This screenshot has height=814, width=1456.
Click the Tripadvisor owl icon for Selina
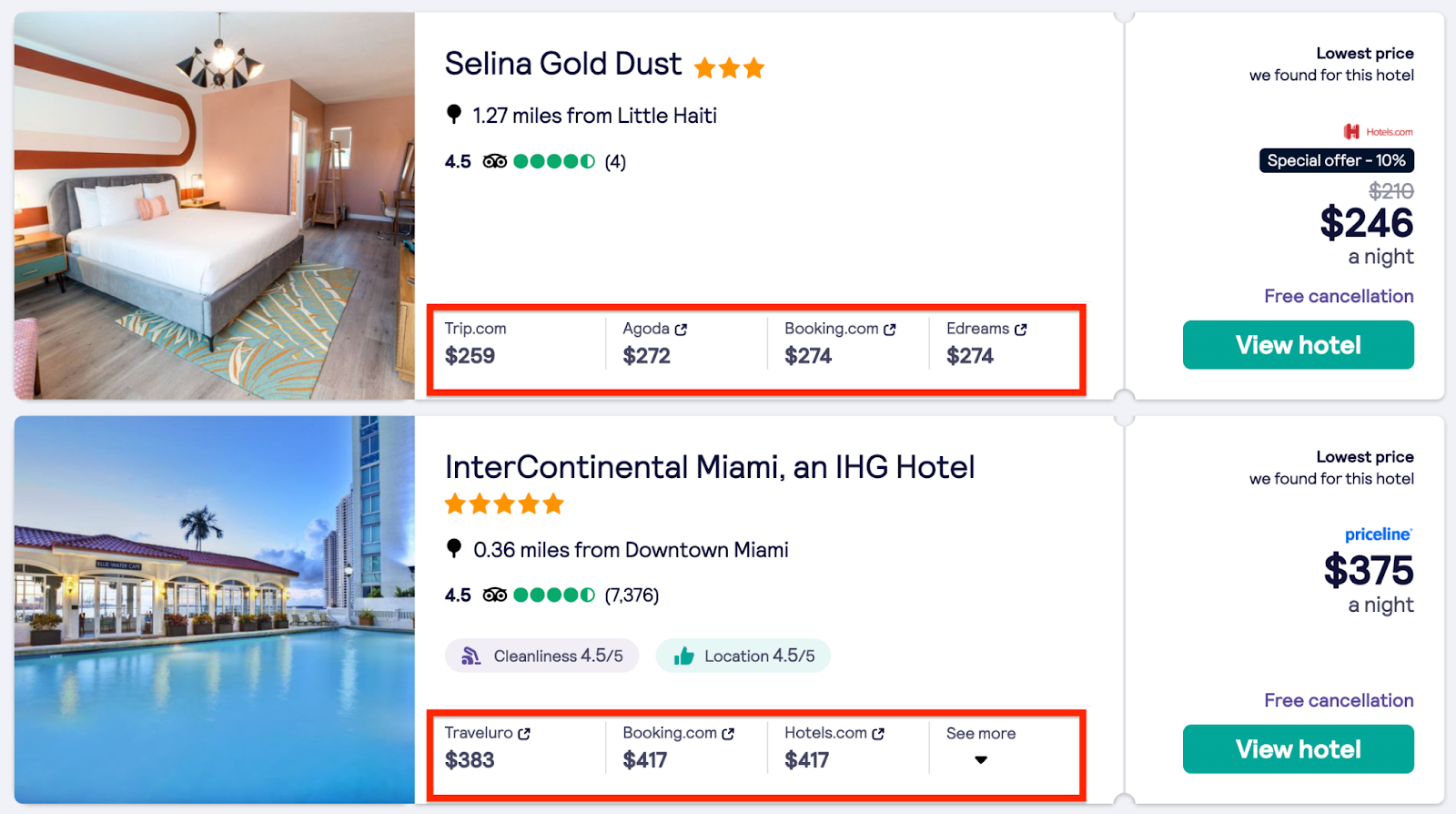(x=494, y=162)
